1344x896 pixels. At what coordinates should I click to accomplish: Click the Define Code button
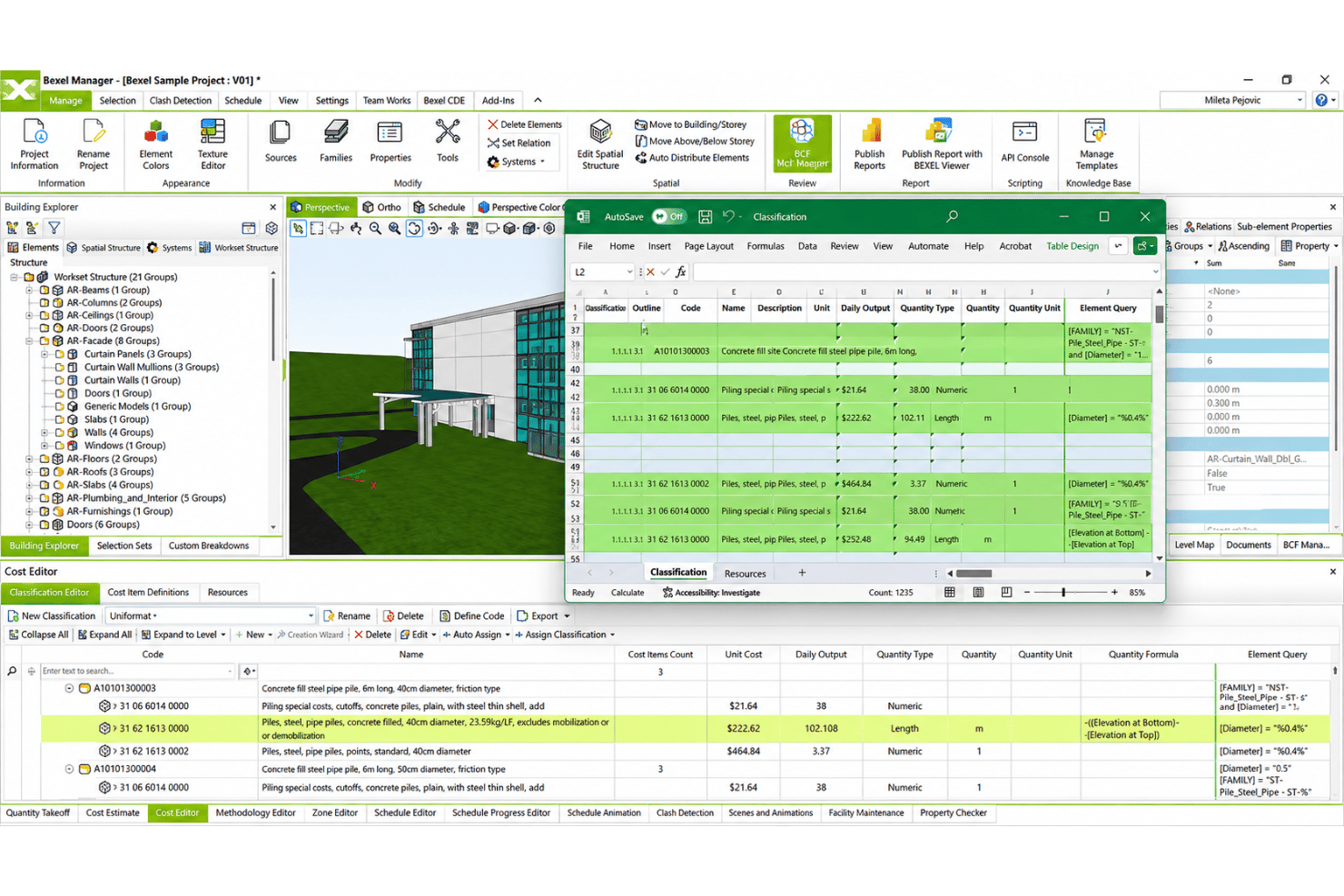[471, 616]
